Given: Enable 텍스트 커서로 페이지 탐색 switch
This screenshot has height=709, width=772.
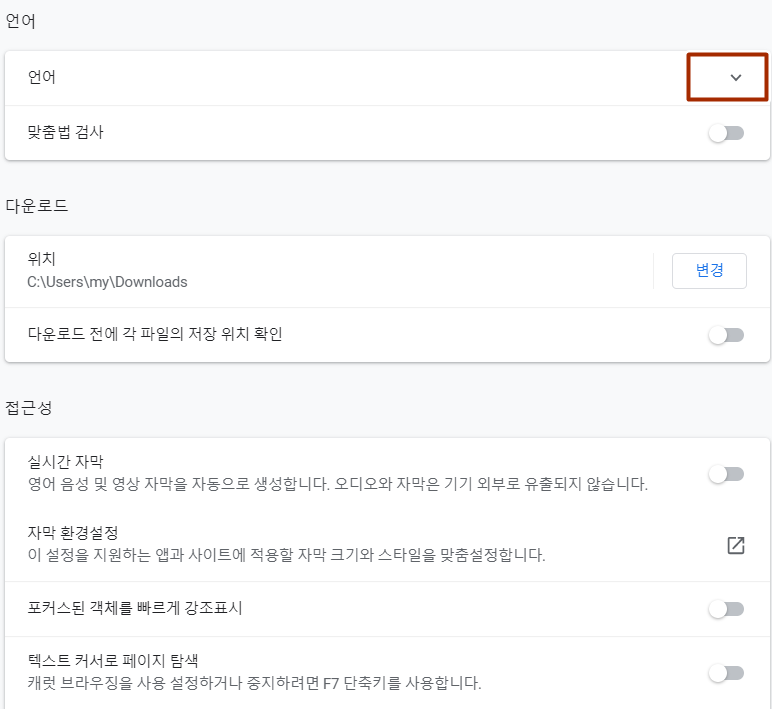Looking at the screenshot, I should tap(726, 673).
